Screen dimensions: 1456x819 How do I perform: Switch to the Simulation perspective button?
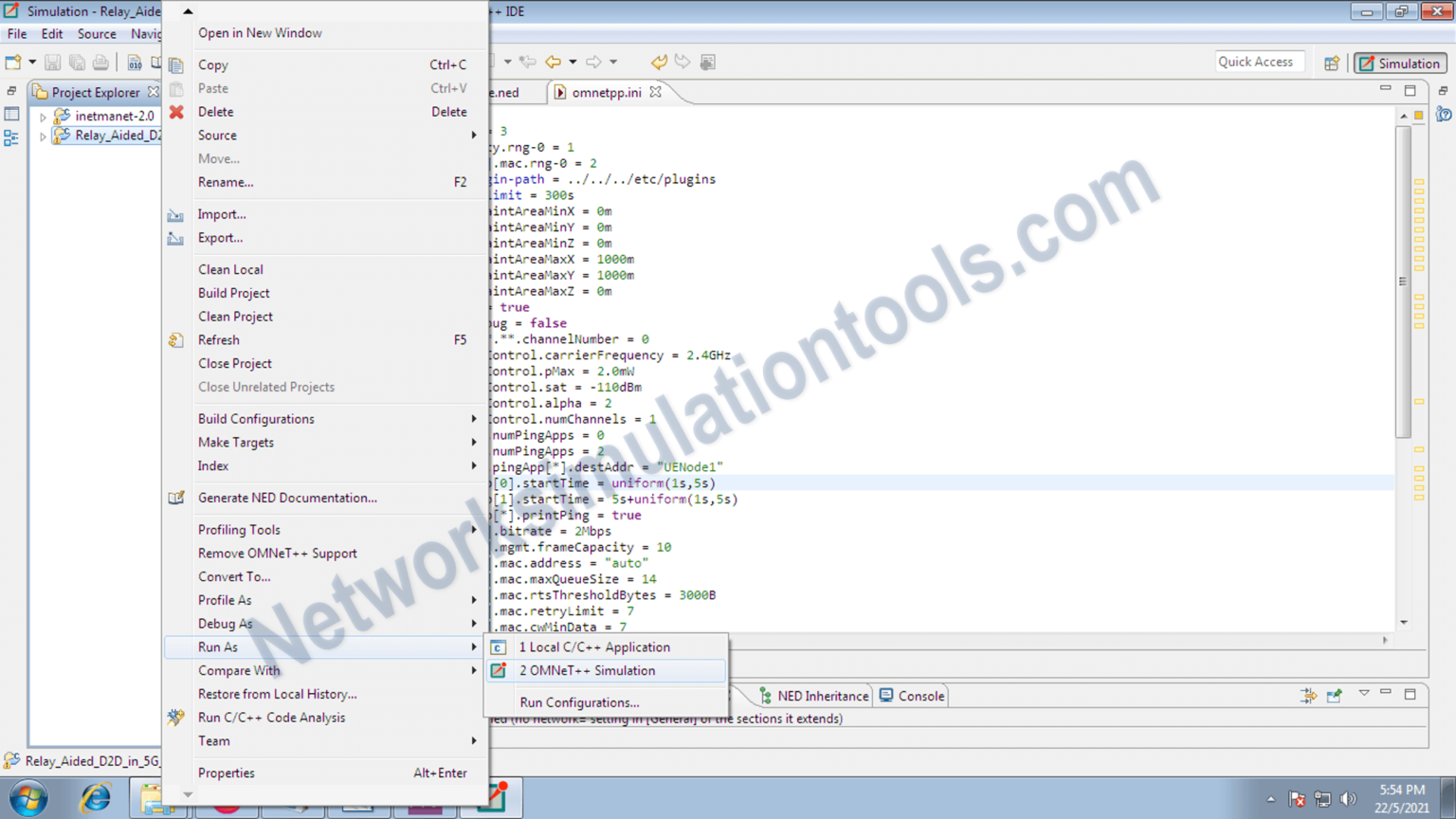(1400, 62)
